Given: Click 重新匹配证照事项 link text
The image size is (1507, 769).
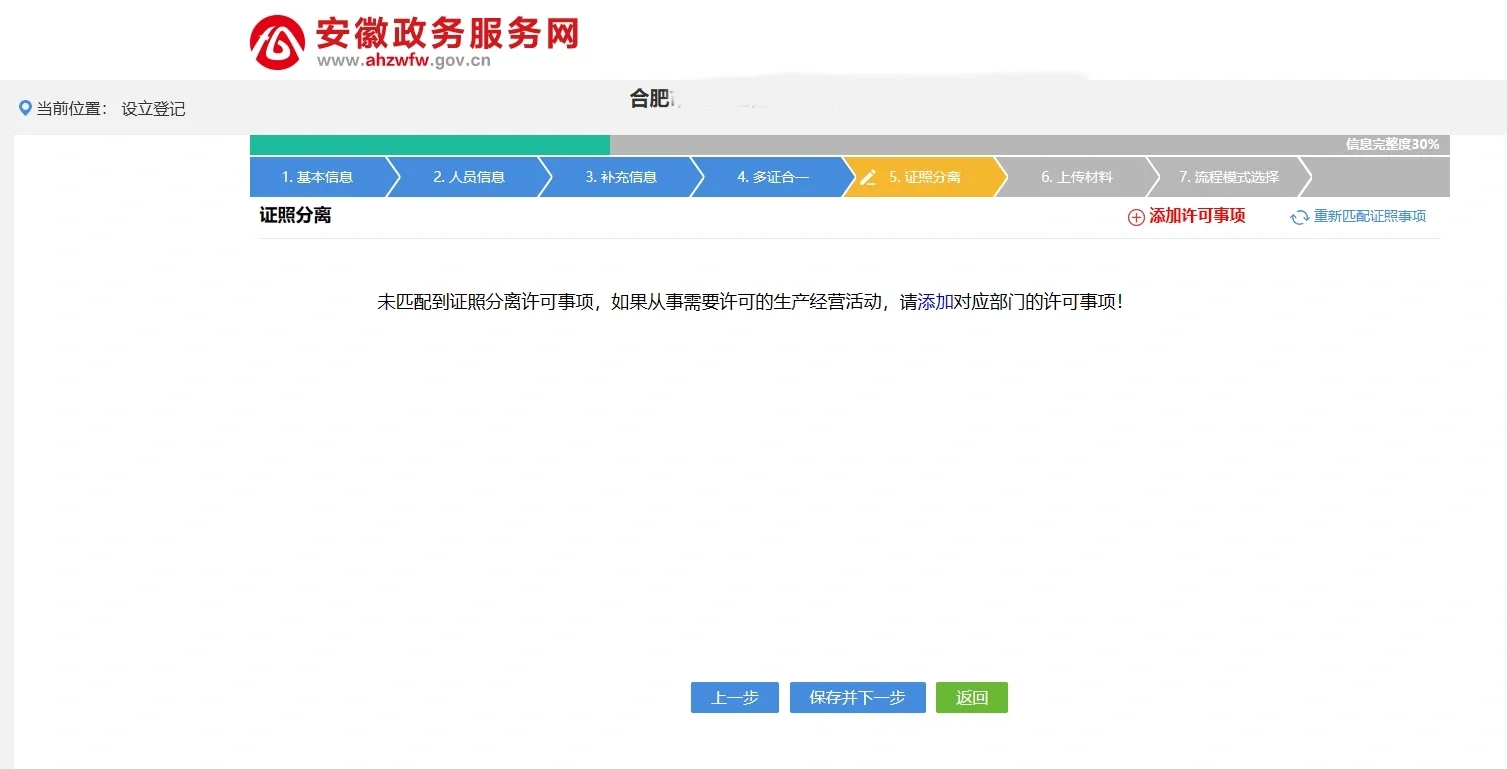Looking at the screenshot, I should click(1369, 216).
